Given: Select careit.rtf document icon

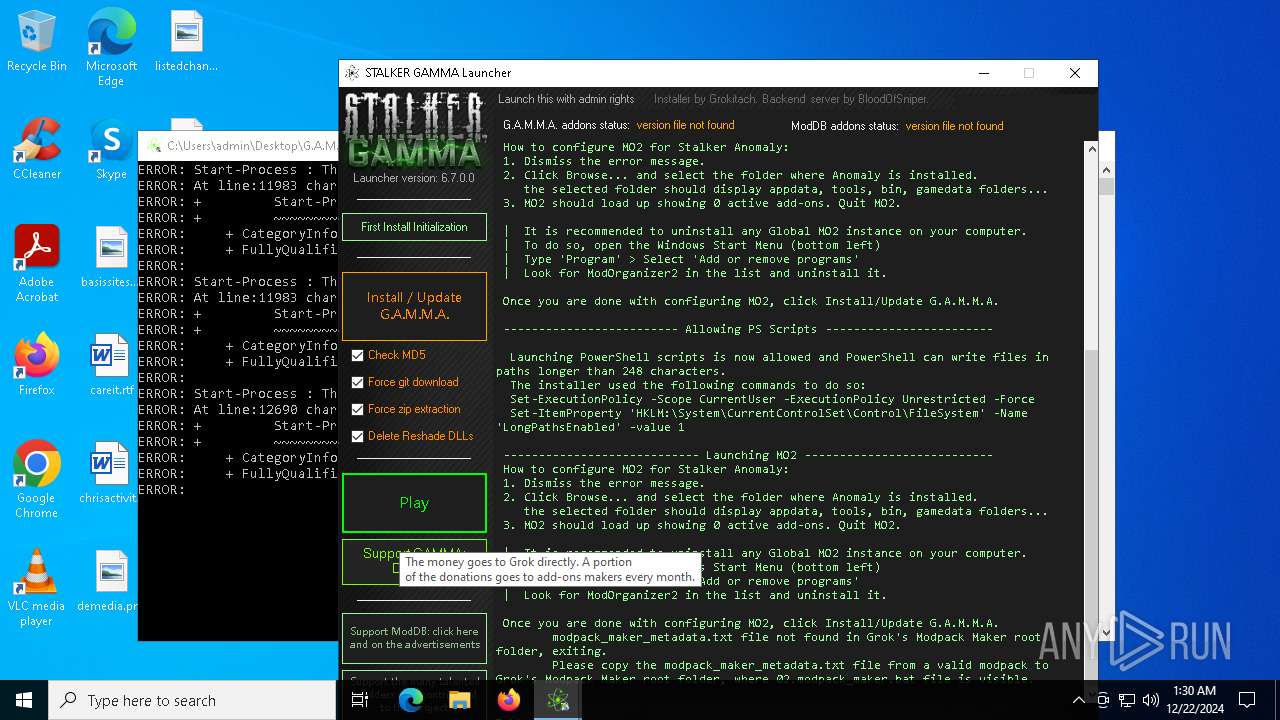Looking at the screenshot, I should [111, 366].
